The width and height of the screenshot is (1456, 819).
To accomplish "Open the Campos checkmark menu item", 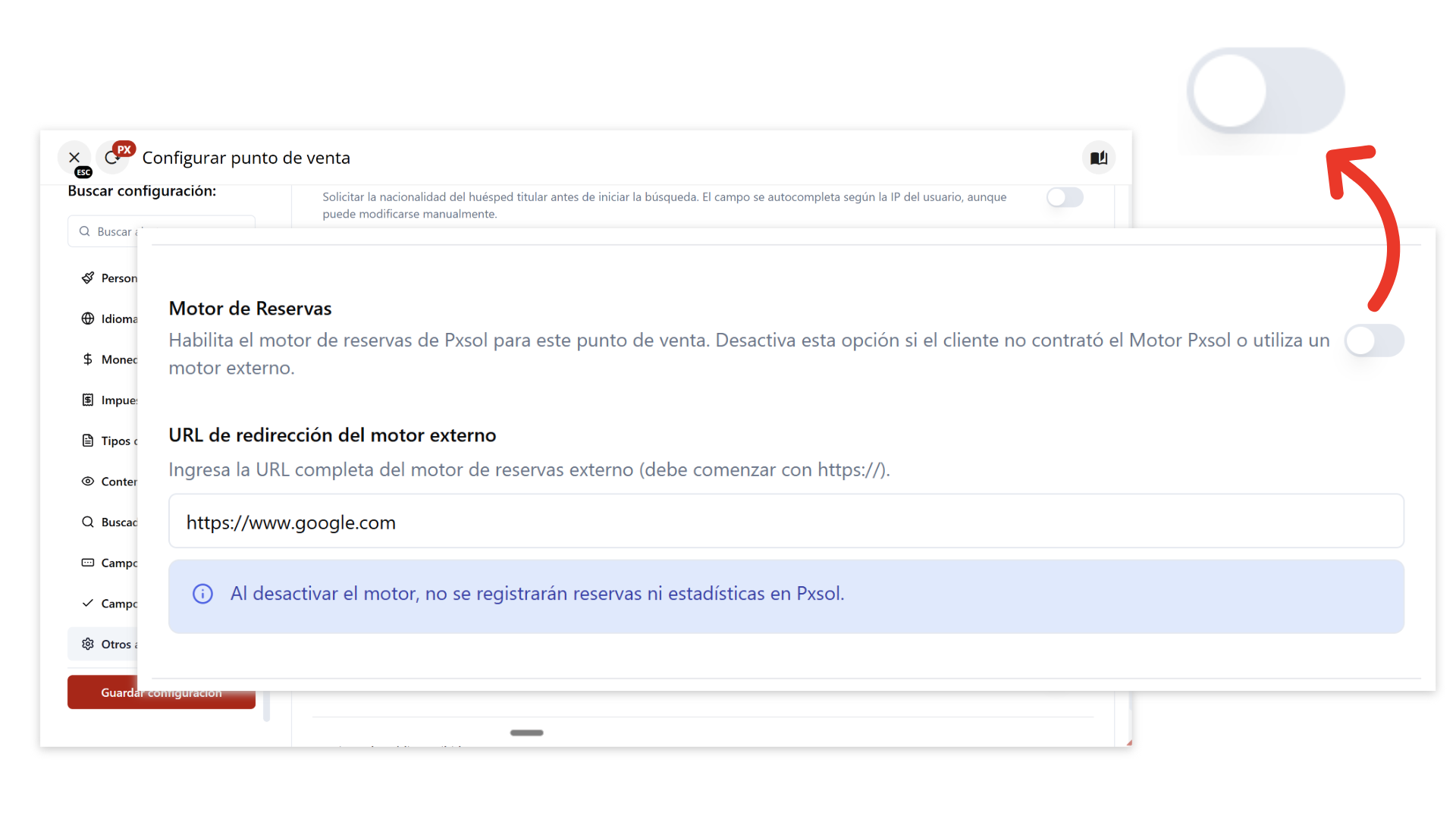I will click(x=109, y=604).
